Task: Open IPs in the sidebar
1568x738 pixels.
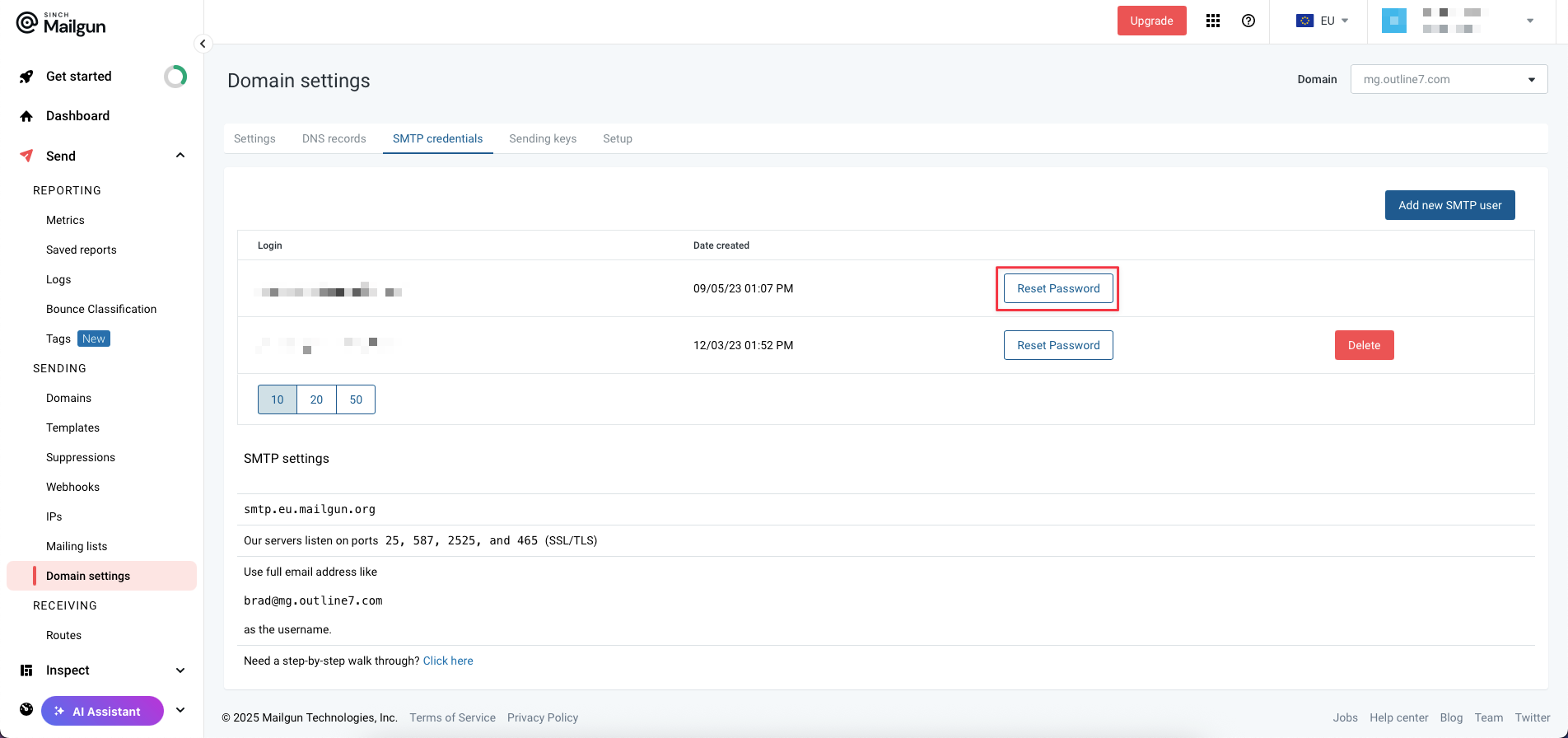Action: click(x=54, y=516)
